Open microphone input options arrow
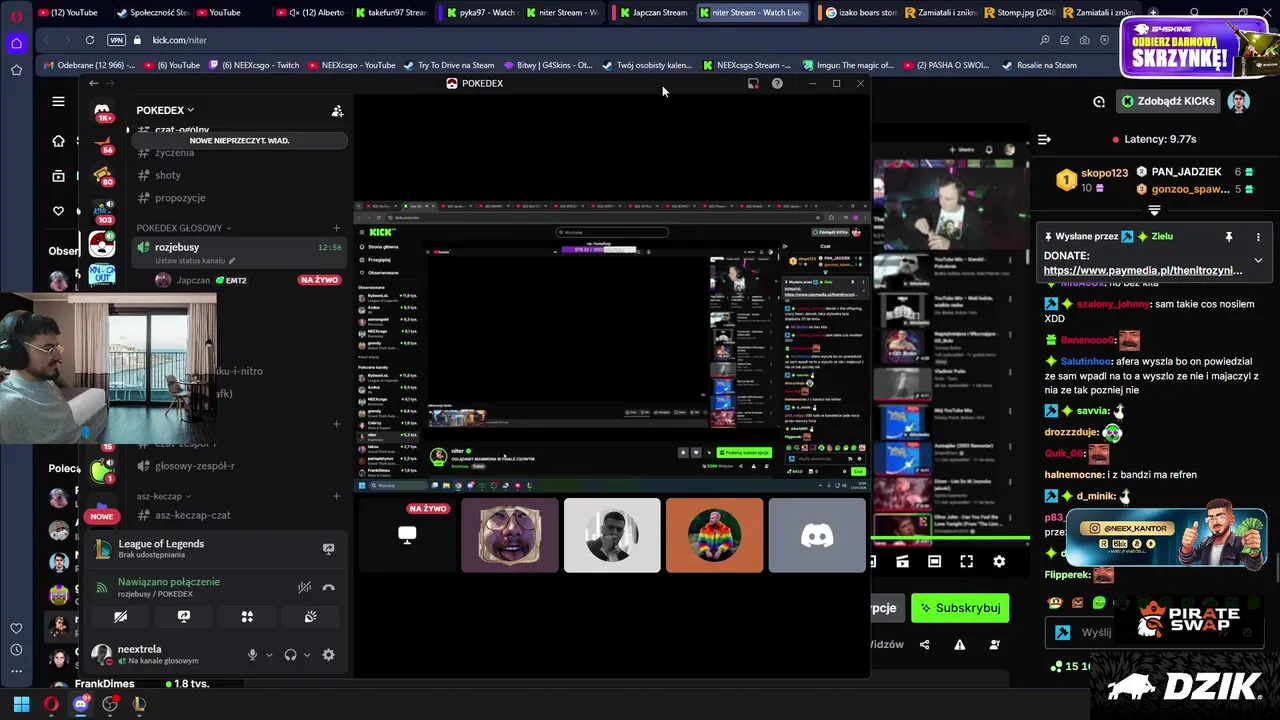This screenshot has height=720, width=1280. [x=269, y=655]
